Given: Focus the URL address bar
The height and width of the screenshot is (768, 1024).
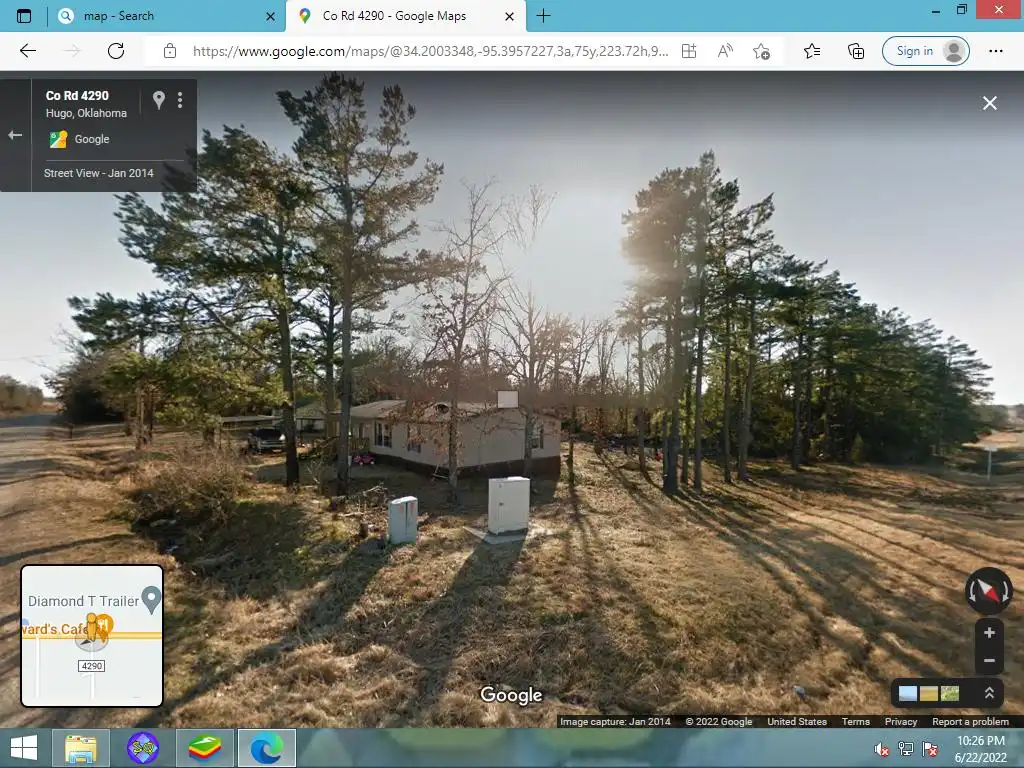Looking at the screenshot, I should (430, 51).
